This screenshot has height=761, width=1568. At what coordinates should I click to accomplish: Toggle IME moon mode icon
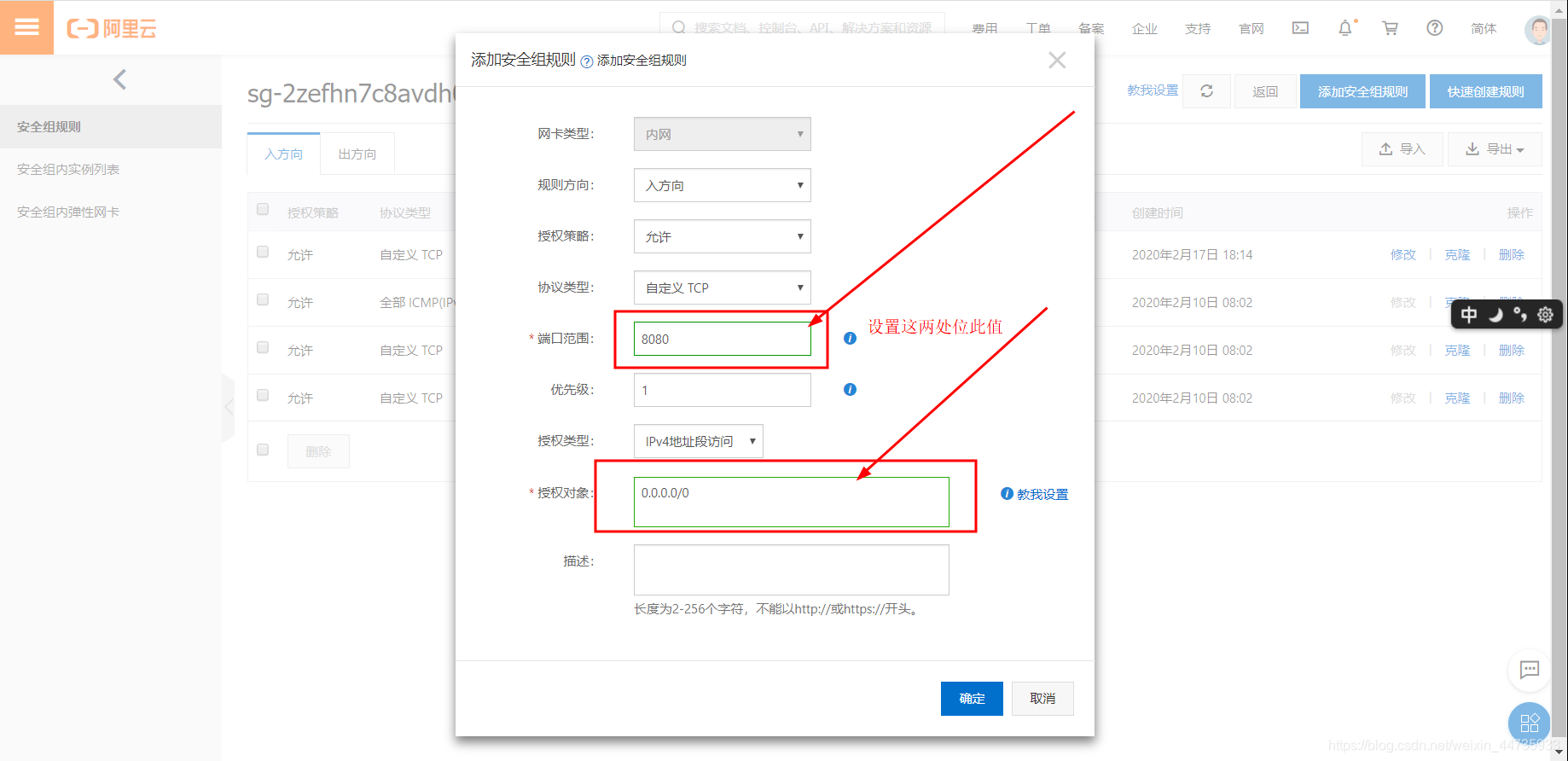click(1495, 315)
